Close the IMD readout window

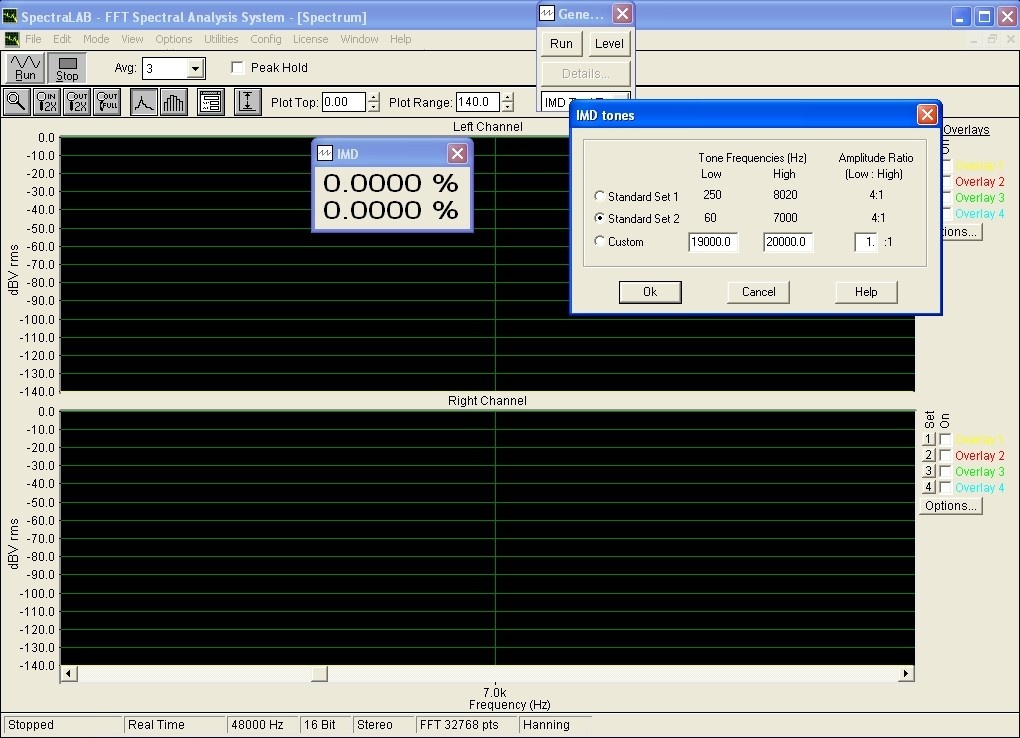coord(457,154)
